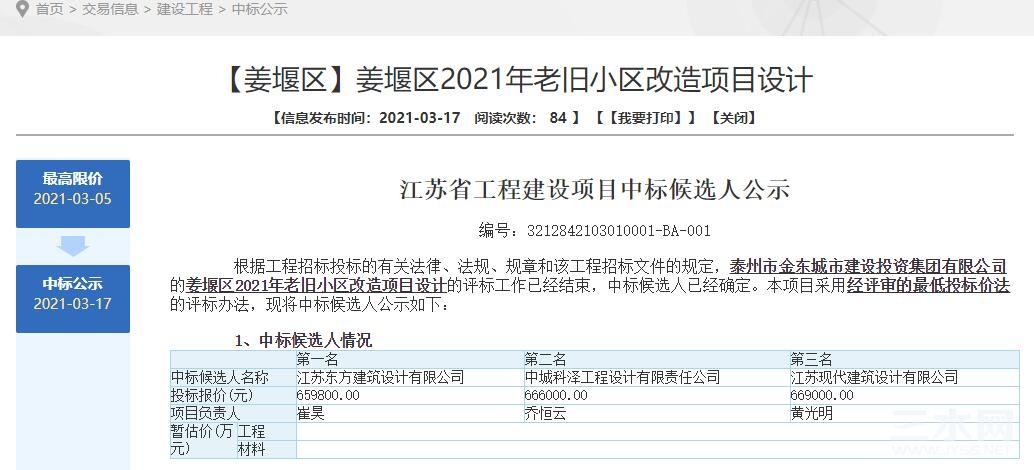The height and width of the screenshot is (470, 1034).
Task: Click the page title 姜堰区2021年老旧小区改造项目设计
Action: click(x=516, y=80)
